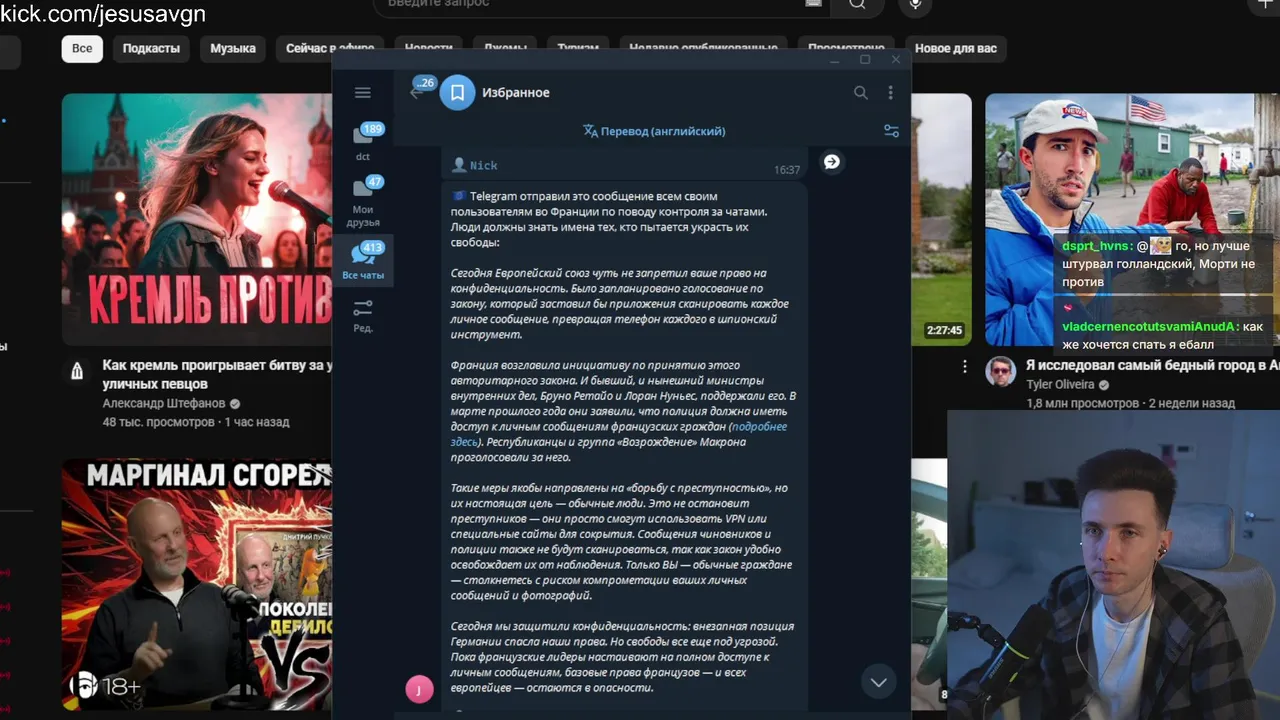1280x720 pixels.
Task: Start YouTube voice search microphone
Action: click(x=914, y=4)
